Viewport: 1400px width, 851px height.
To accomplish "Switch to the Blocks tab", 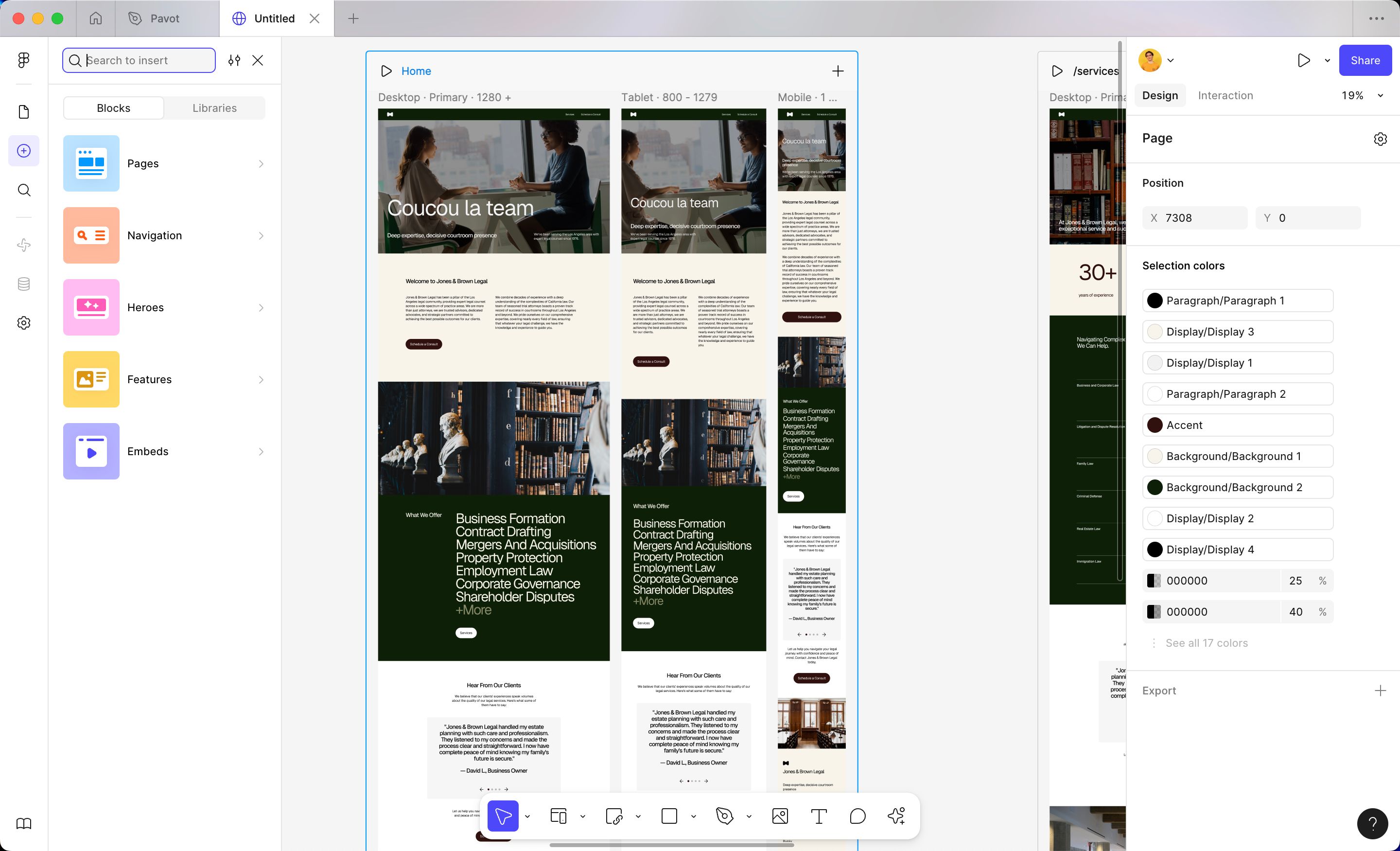I will [114, 108].
